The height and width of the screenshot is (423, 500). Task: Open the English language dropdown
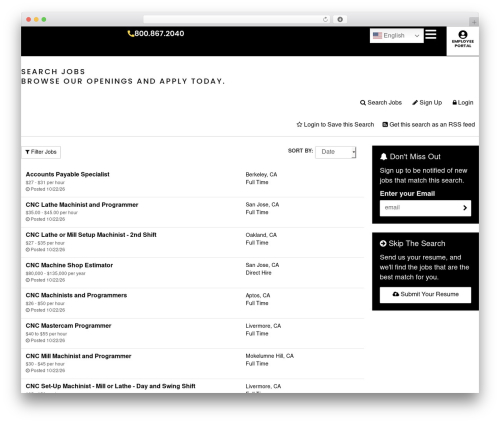tap(397, 36)
